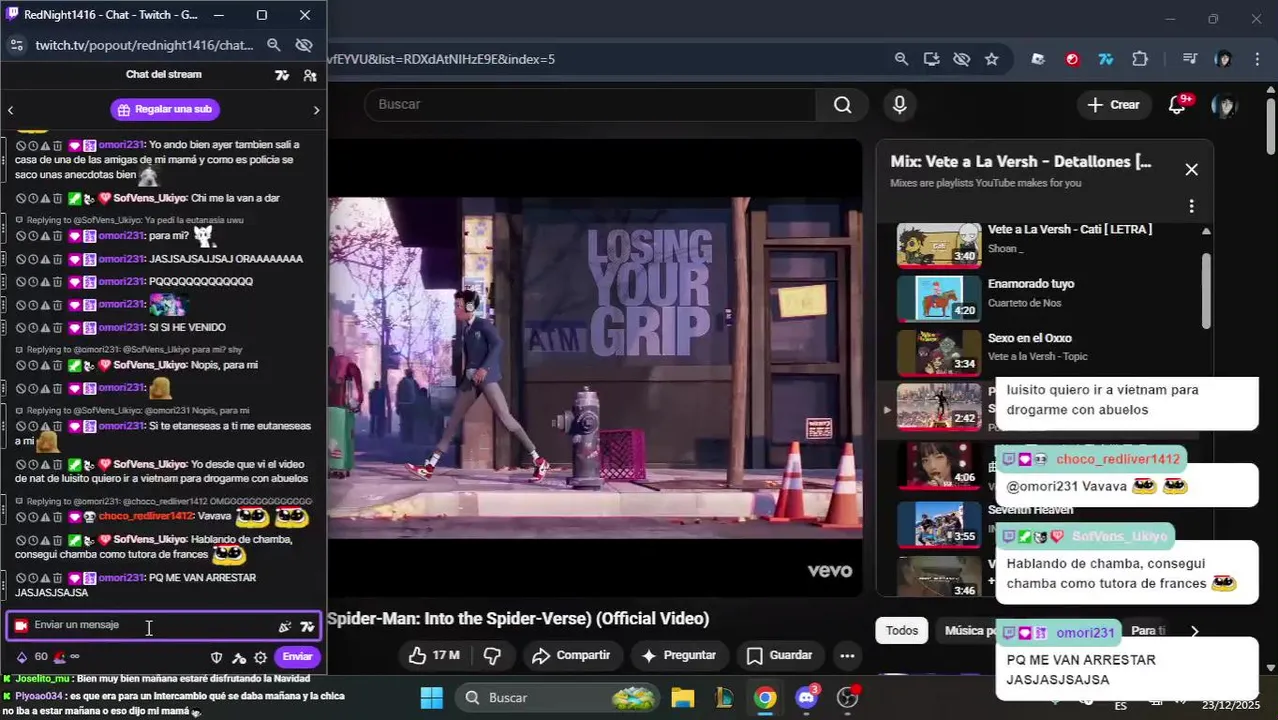The width and height of the screenshot is (1278, 720).
Task: Open Chrome profile avatar in toolbar
Action: coord(1223,59)
